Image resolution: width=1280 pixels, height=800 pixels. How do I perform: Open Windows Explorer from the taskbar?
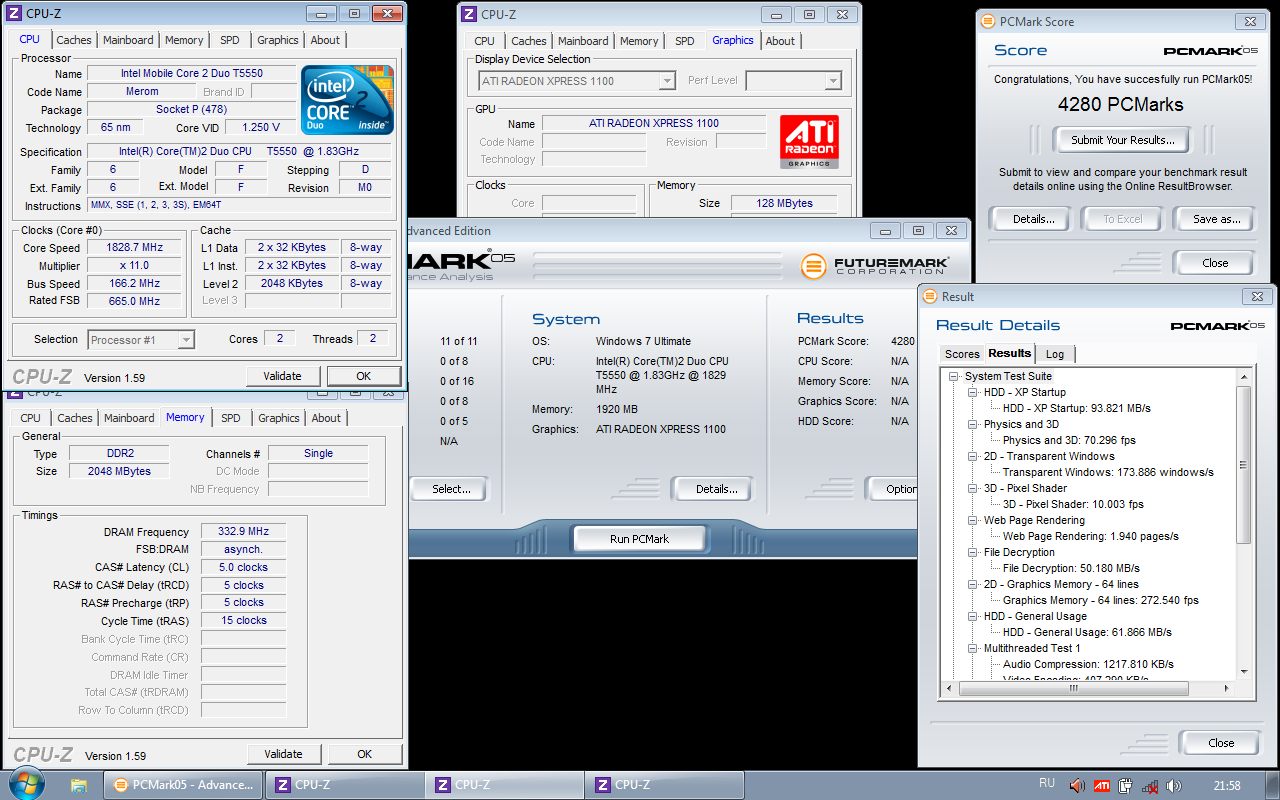(79, 785)
